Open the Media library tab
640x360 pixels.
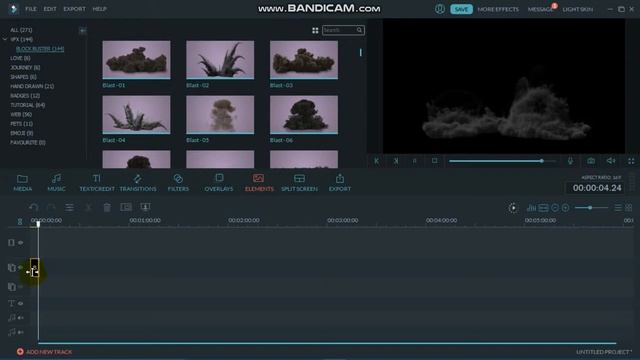(22, 182)
